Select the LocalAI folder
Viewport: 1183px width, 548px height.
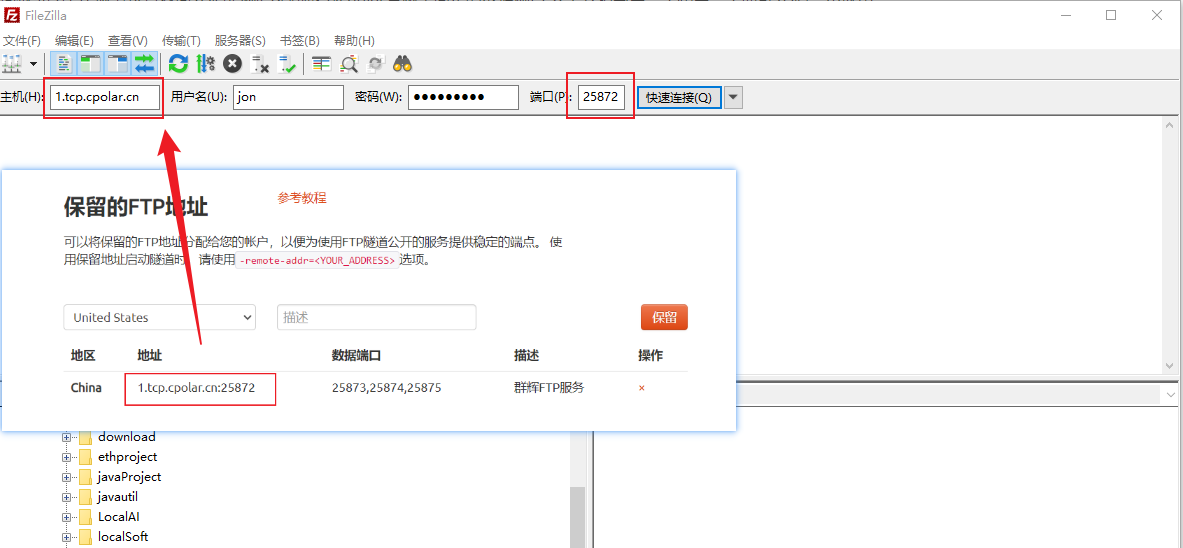[118, 517]
